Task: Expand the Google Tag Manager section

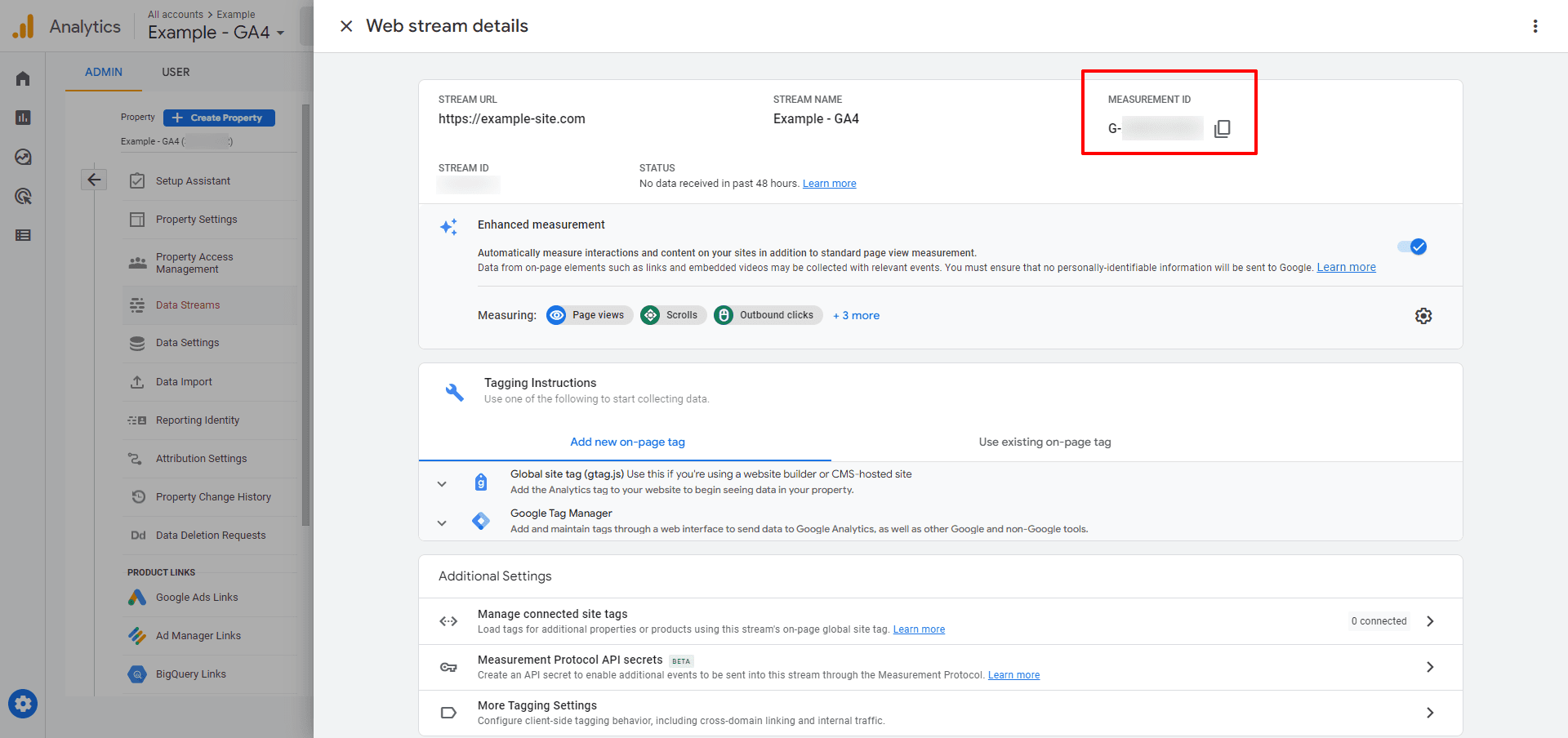Action: click(442, 522)
